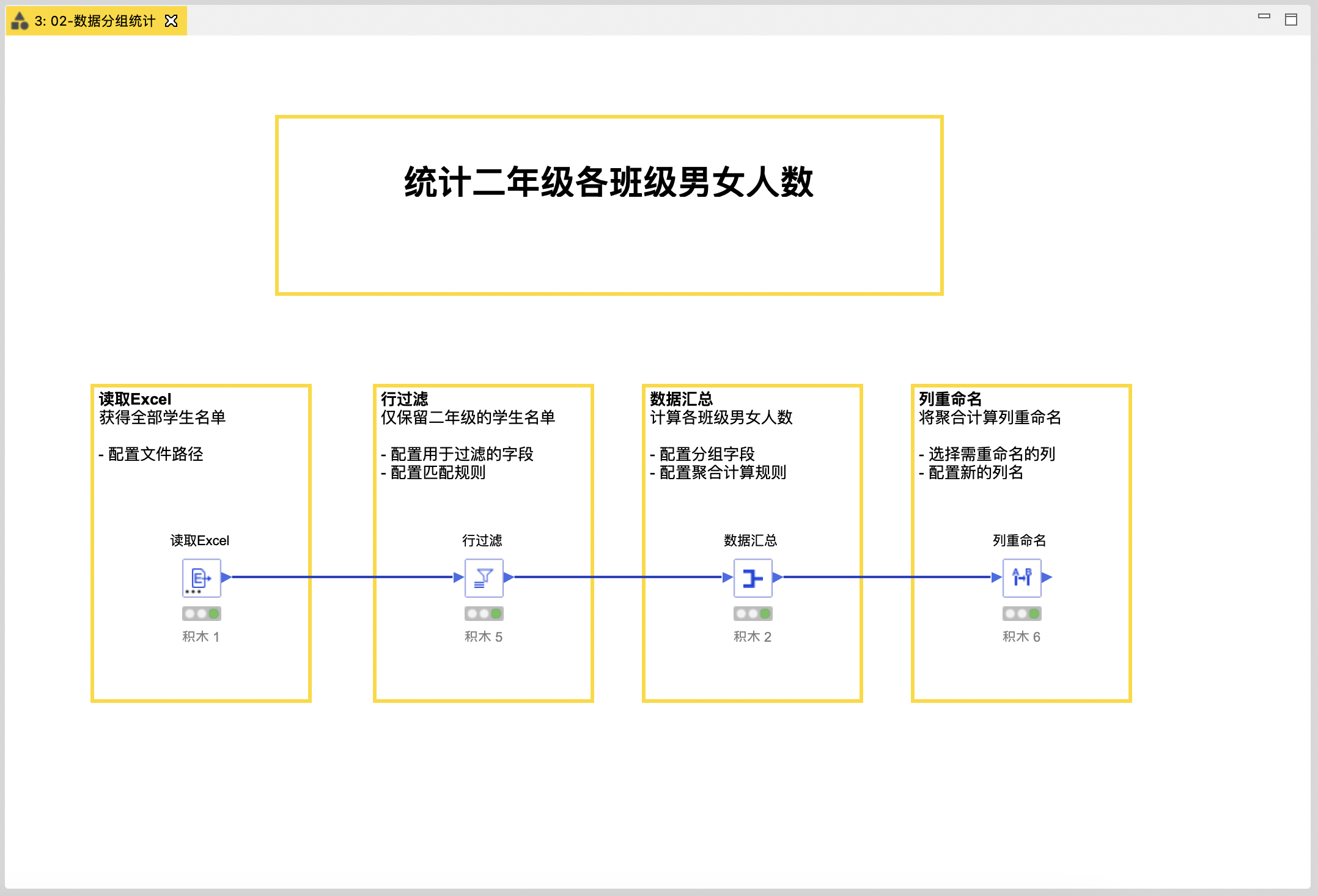Click the output arrow of 列重命名 node
1318x896 pixels.
click(x=1047, y=576)
